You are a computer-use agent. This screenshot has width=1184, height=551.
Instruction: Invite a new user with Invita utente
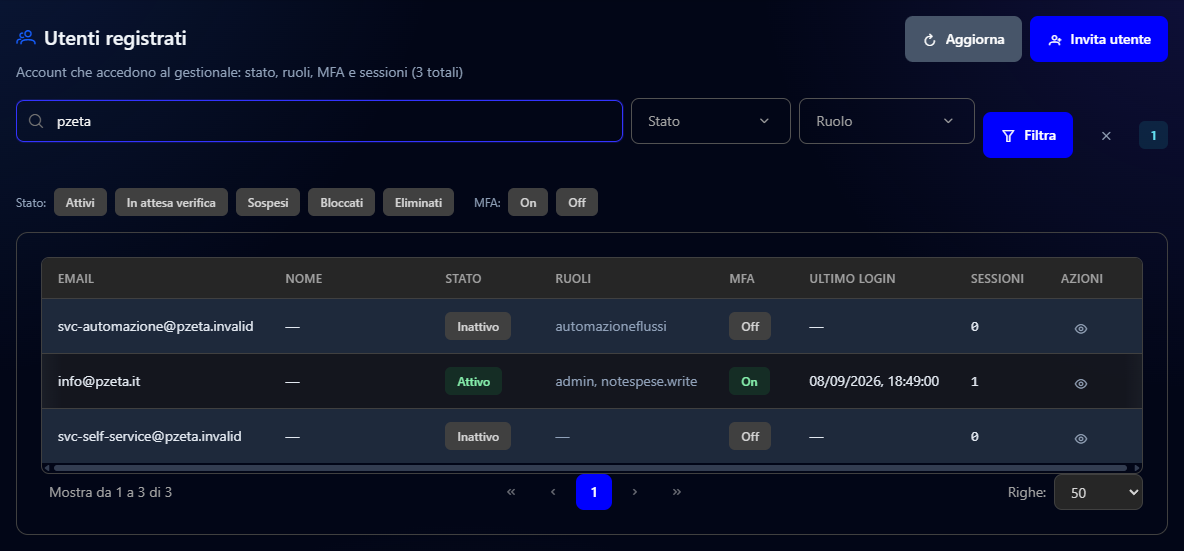[1099, 39]
